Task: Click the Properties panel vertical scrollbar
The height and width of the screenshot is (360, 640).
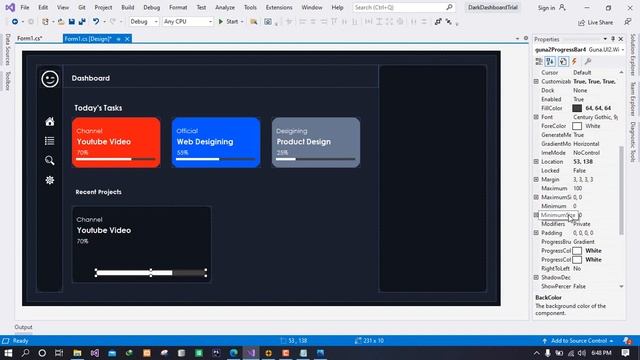Action: (621, 190)
